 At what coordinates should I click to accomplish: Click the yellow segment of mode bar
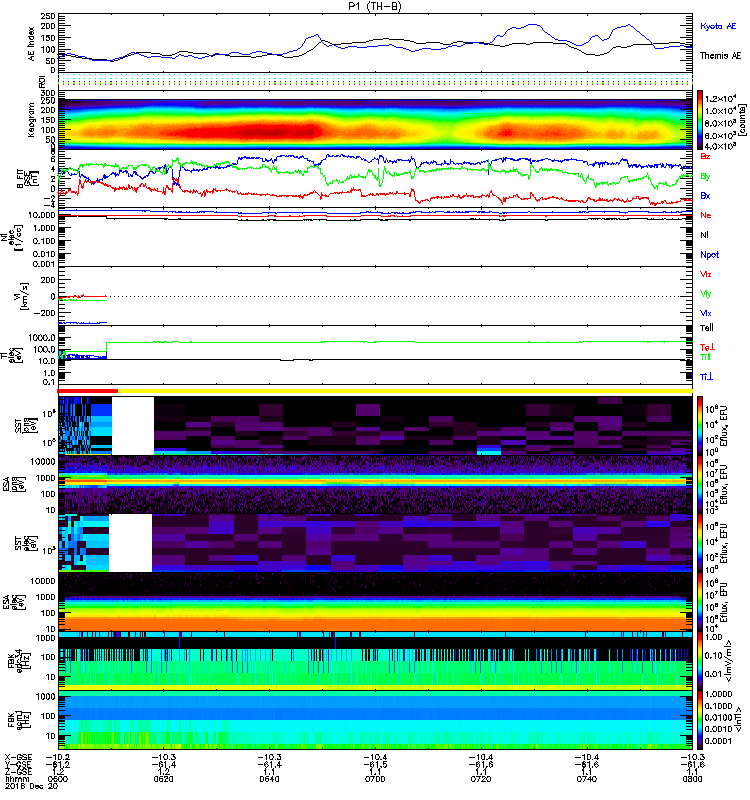click(405, 391)
